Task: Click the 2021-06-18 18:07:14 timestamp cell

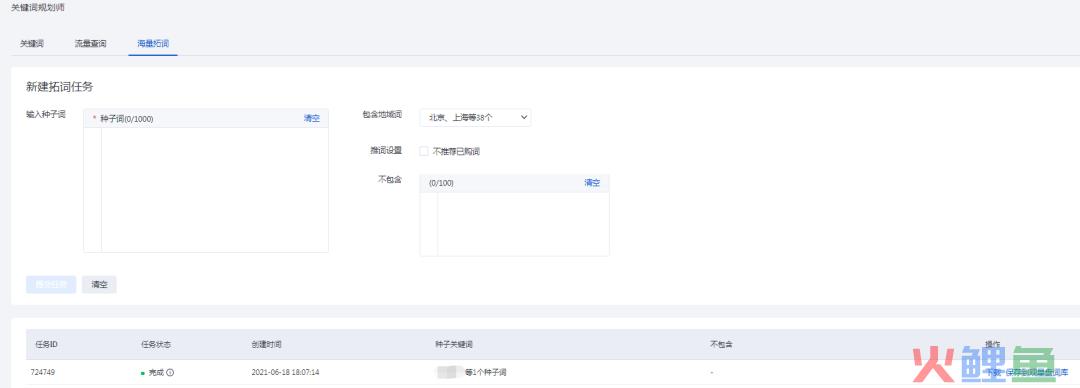Action: click(285, 372)
